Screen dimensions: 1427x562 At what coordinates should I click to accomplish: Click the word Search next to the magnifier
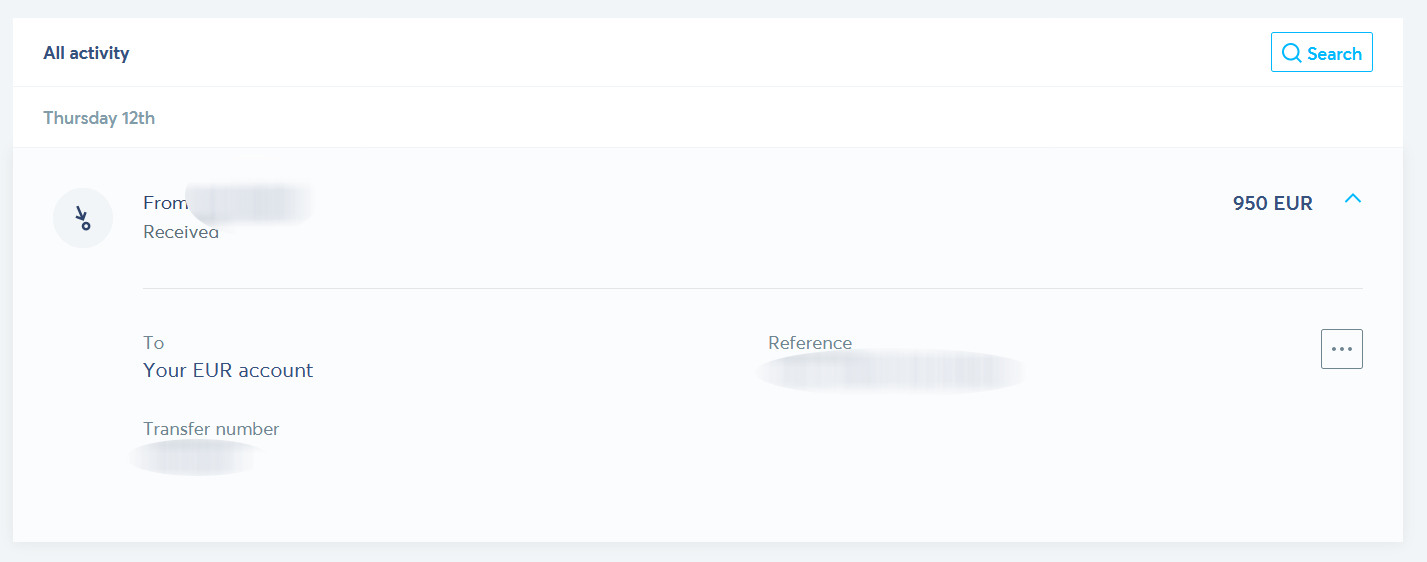pos(1334,54)
